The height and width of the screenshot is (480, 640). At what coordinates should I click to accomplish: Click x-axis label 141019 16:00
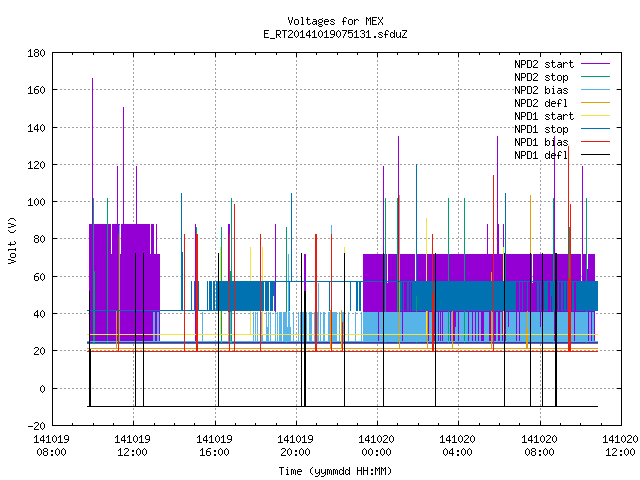pyautogui.click(x=214, y=446)
